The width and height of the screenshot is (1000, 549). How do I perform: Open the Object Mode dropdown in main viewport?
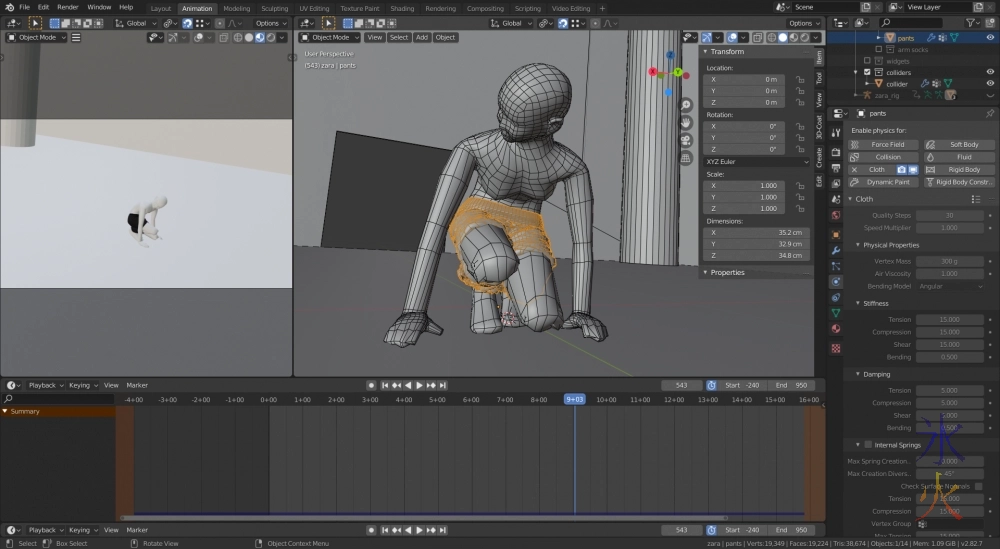click(x=330, y=37)
